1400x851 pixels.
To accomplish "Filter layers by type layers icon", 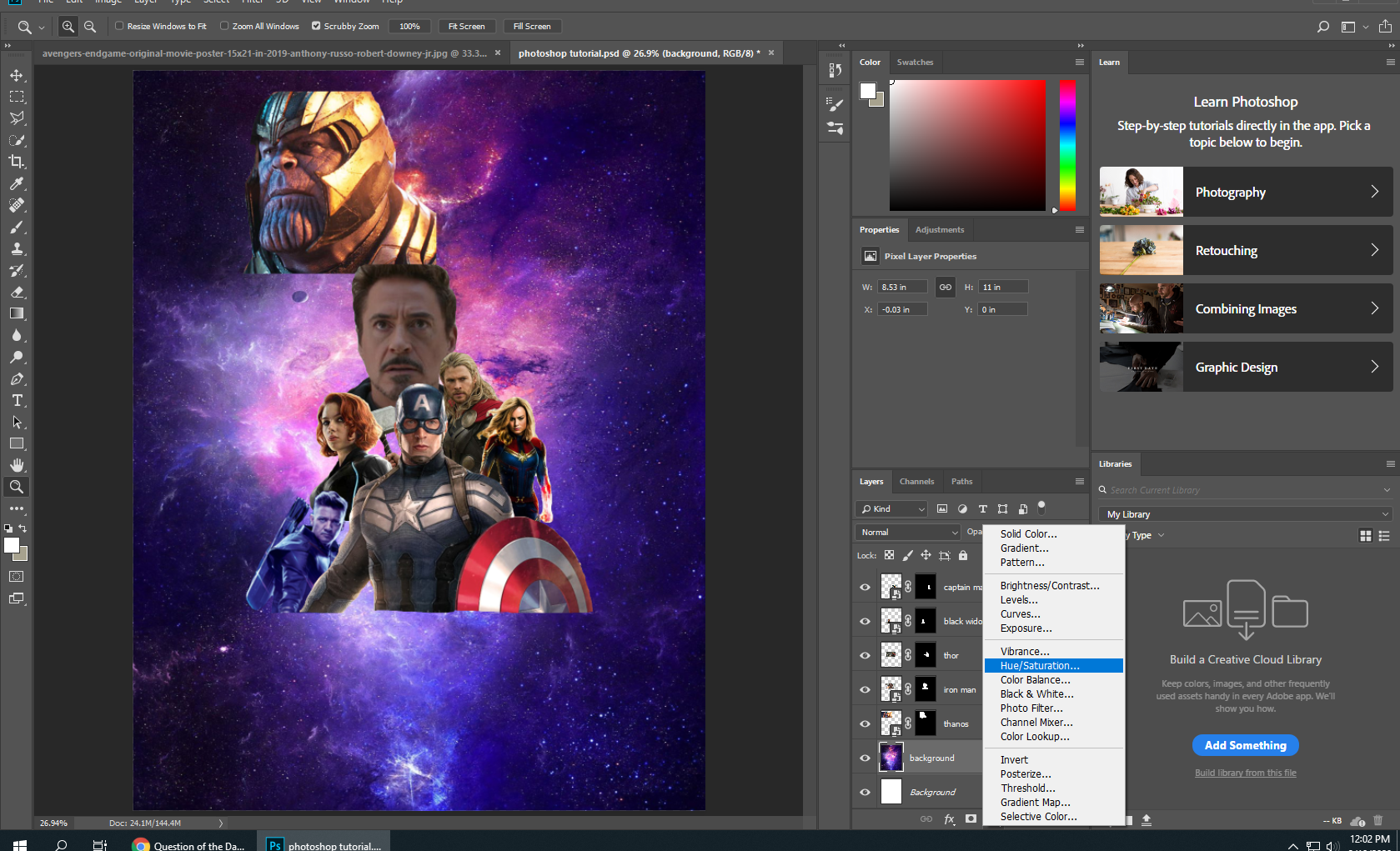I will (982, 508).
